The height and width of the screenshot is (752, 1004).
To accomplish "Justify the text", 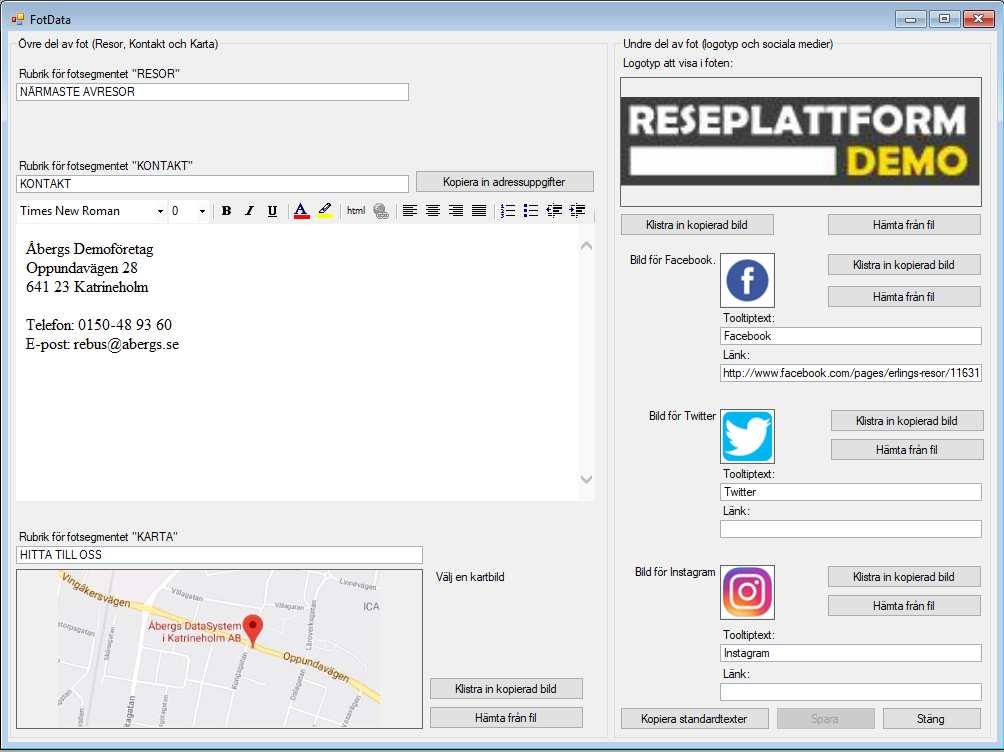I will 479,211.
